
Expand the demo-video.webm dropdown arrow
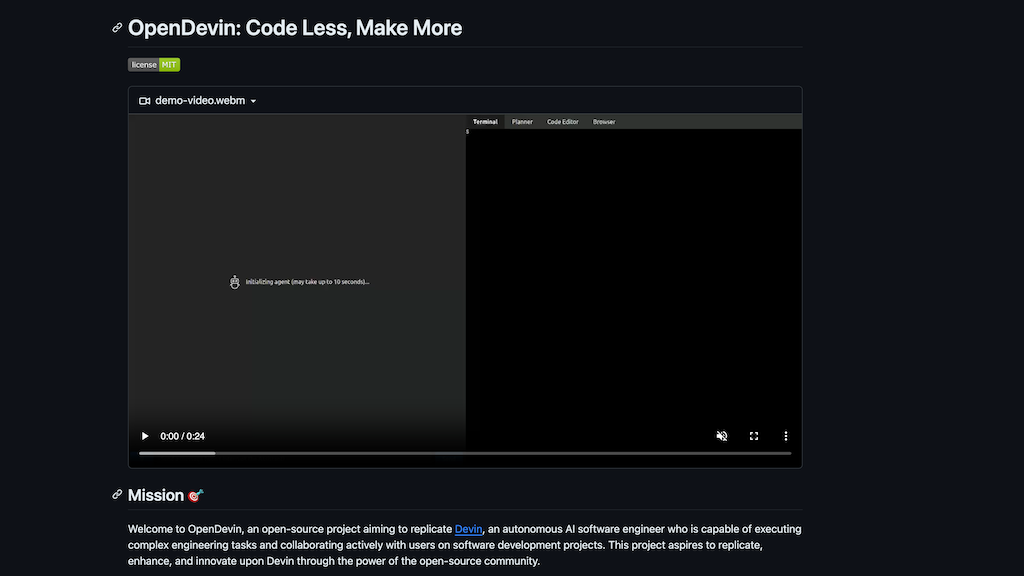pyautogui.click(x=254, y=102)
